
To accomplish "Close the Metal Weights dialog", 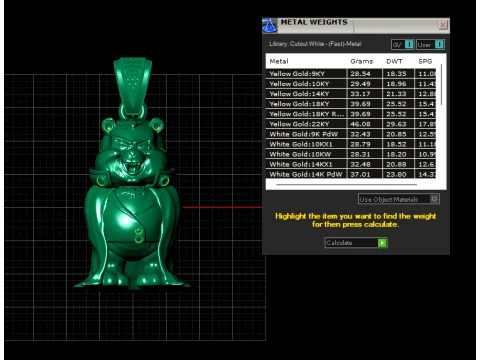I will pyautogui.click(x=443, y=25).
